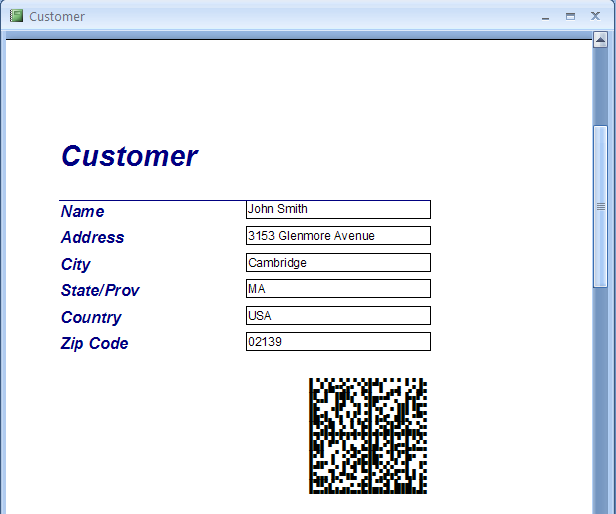Minimize the Customer window
Viewport: 616px width, 514px height.
[x=545, y=17]
